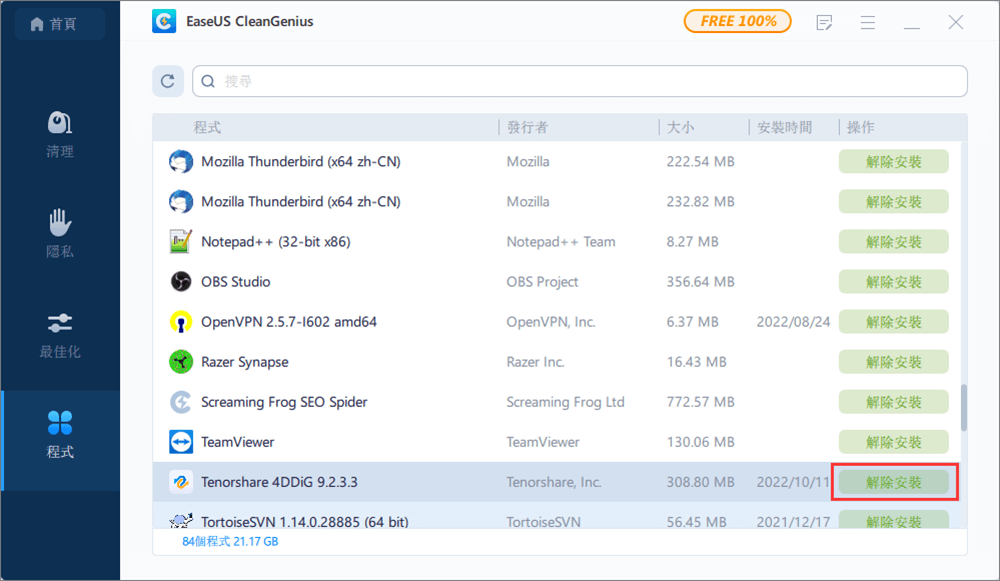Screen dimensions: 1000x581
Task: Click the program list vertical scrollbar
Action: [964, 408]
